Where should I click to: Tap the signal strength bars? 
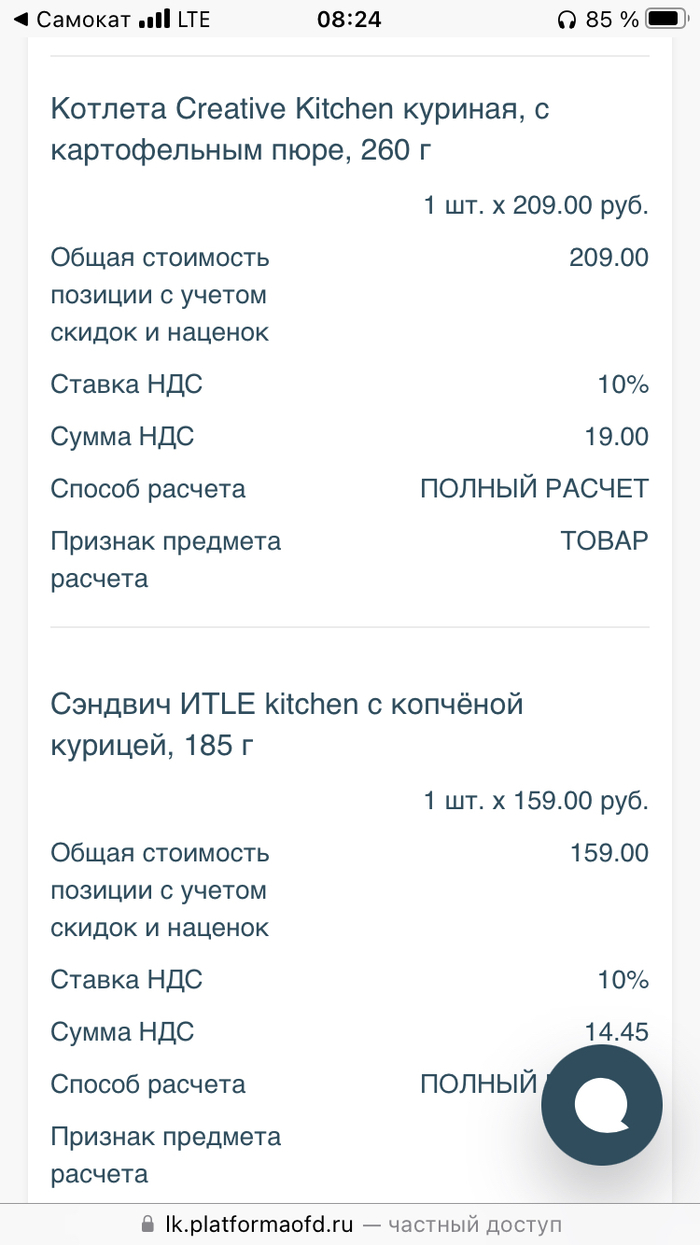click(x=154, y=19)
